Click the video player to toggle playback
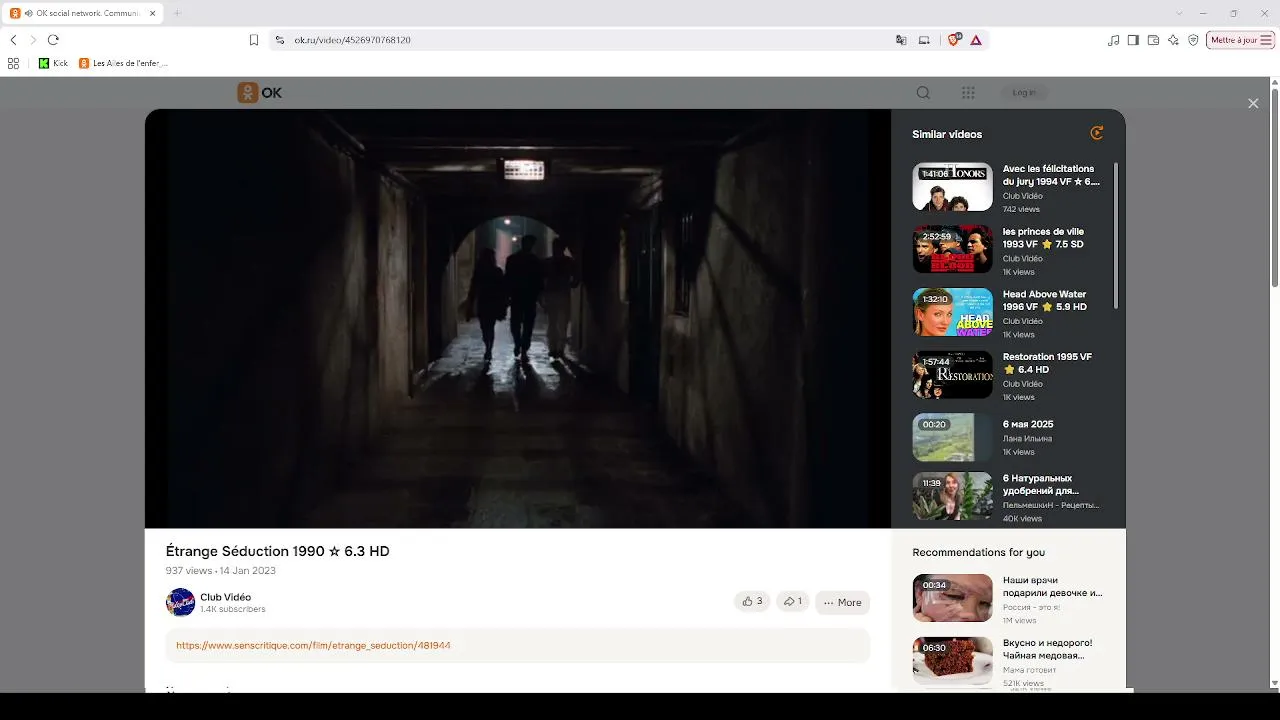The image size is (1280, 720). click(518, 318)
